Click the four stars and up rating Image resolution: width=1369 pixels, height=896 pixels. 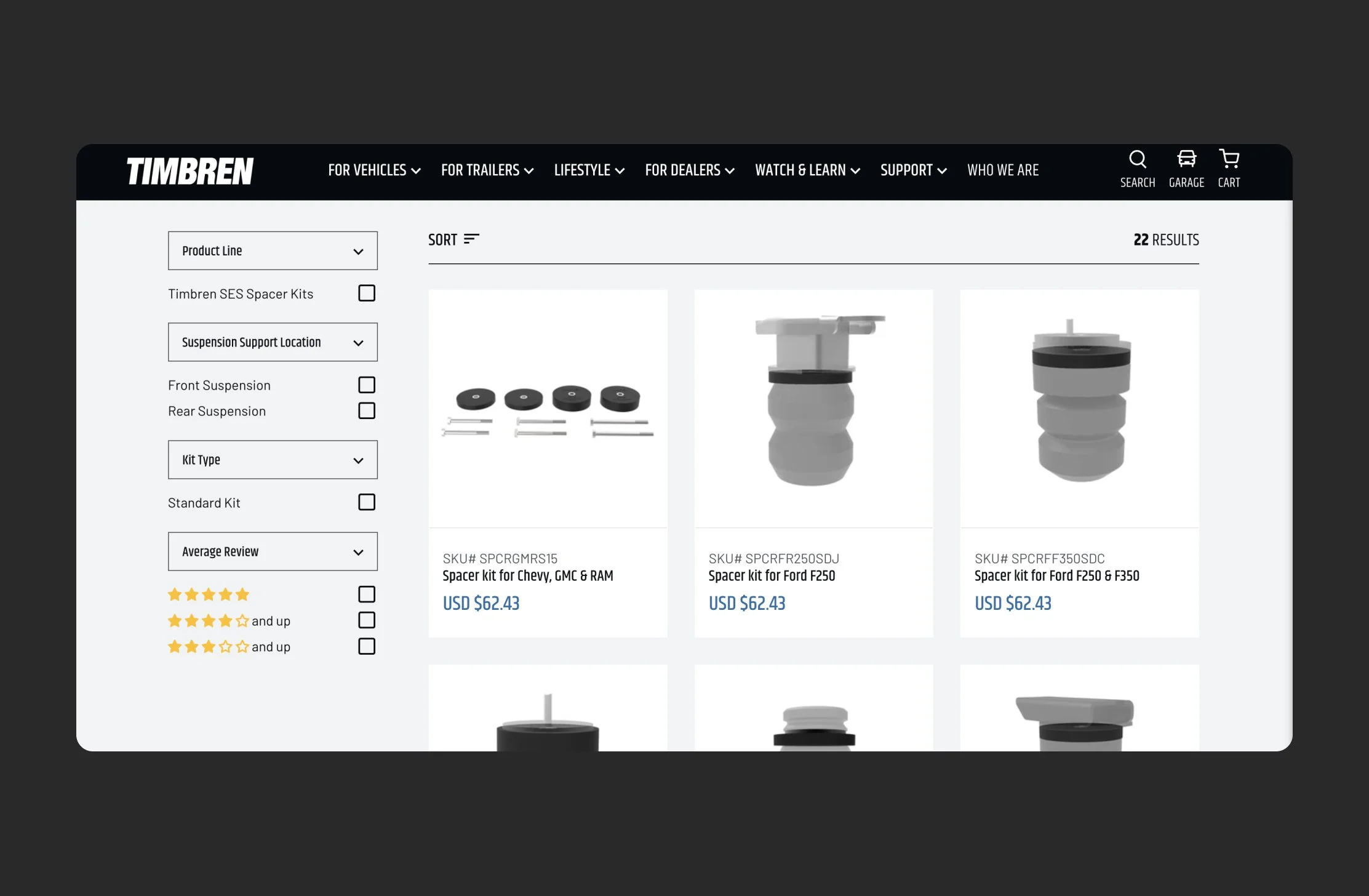[229, 621]
